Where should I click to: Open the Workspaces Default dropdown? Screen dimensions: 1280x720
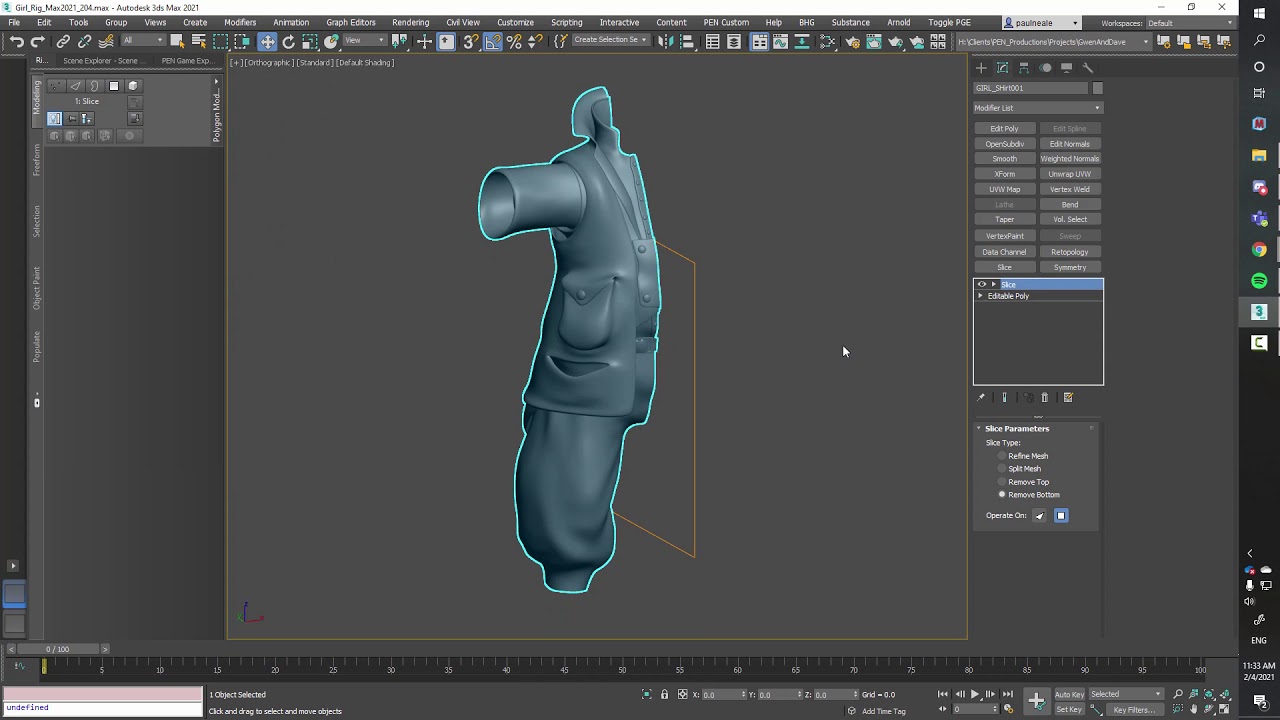coord(1190,23)
